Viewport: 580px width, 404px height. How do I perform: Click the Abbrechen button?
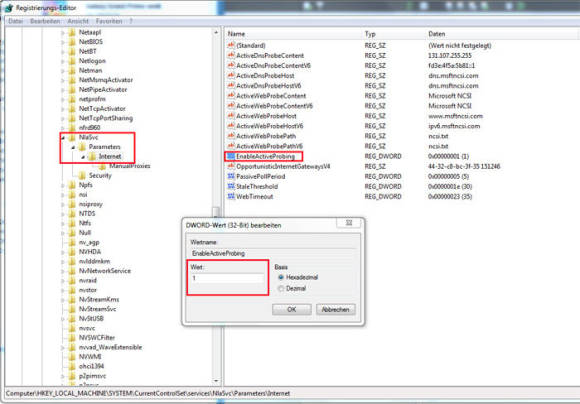[336, 309]
